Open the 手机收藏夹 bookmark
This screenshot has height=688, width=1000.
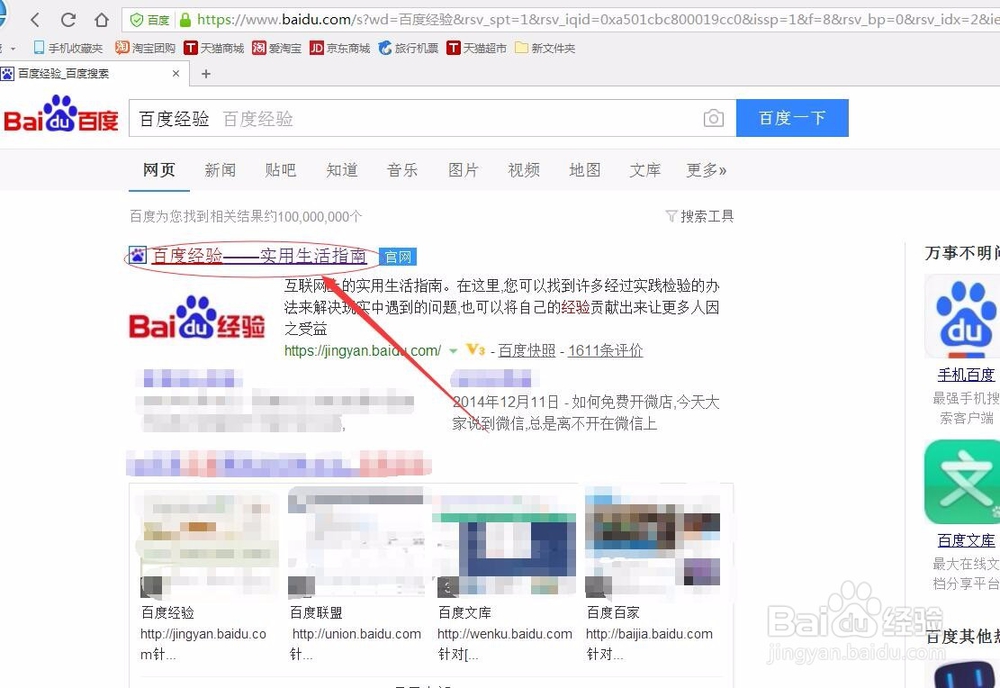point(68,48)
